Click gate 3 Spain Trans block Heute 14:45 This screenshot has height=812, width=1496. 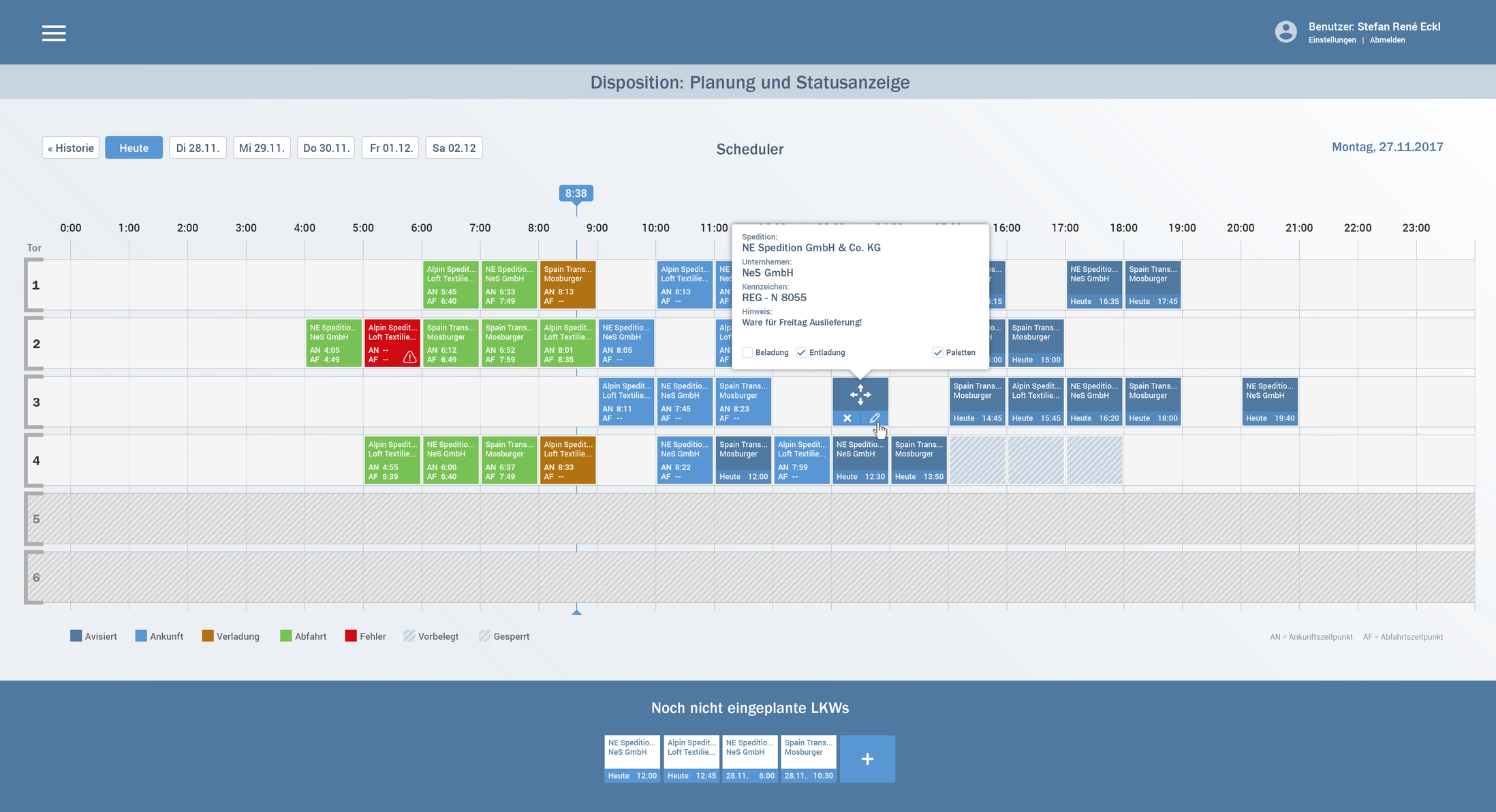(x=978, y=402)
